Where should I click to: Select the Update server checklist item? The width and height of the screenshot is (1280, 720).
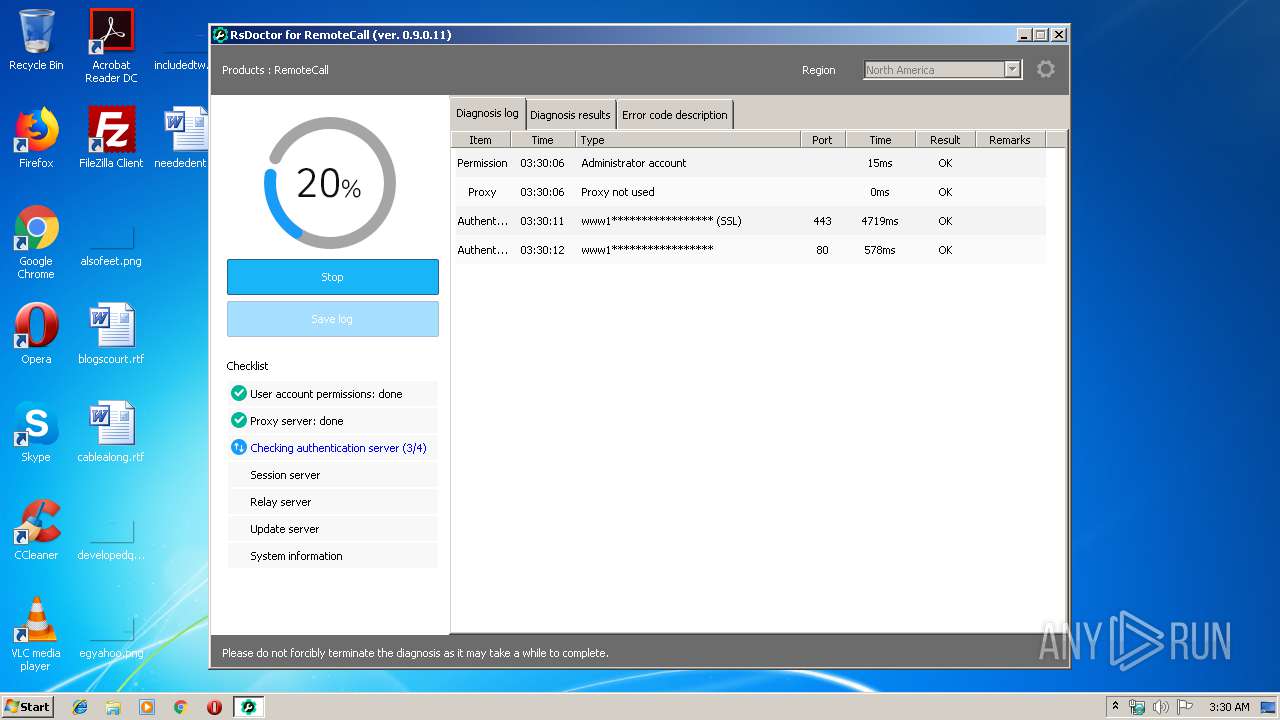pos(332,529)
